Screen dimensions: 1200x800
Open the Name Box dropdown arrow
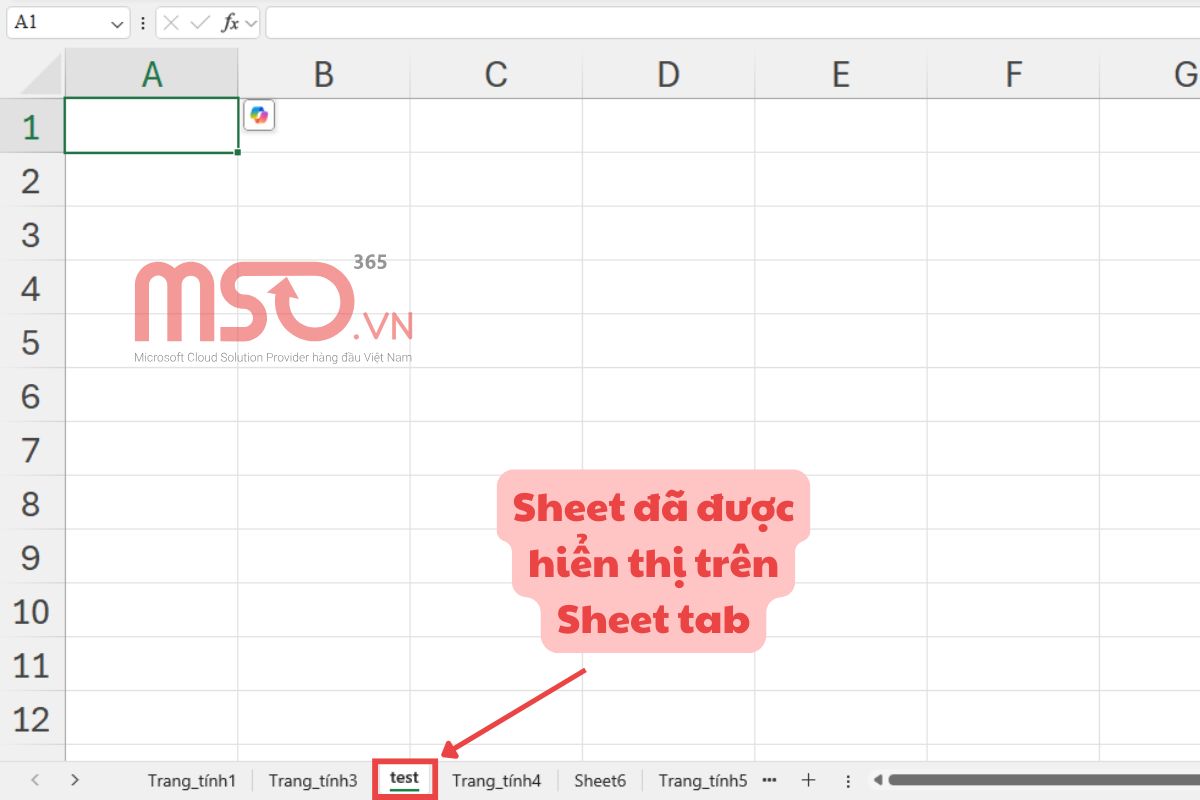point(118,23)
